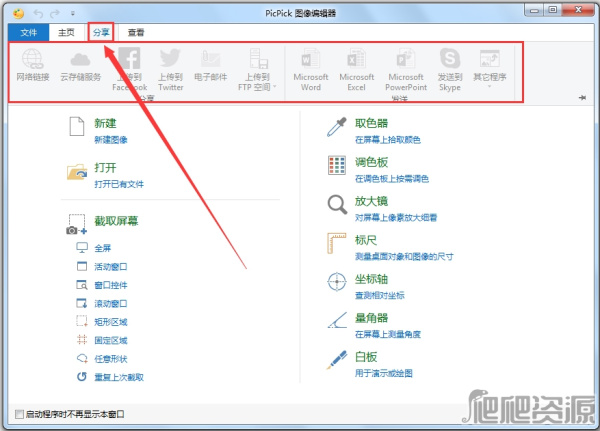Upload to Facebook icon

[x=129, y=58]
